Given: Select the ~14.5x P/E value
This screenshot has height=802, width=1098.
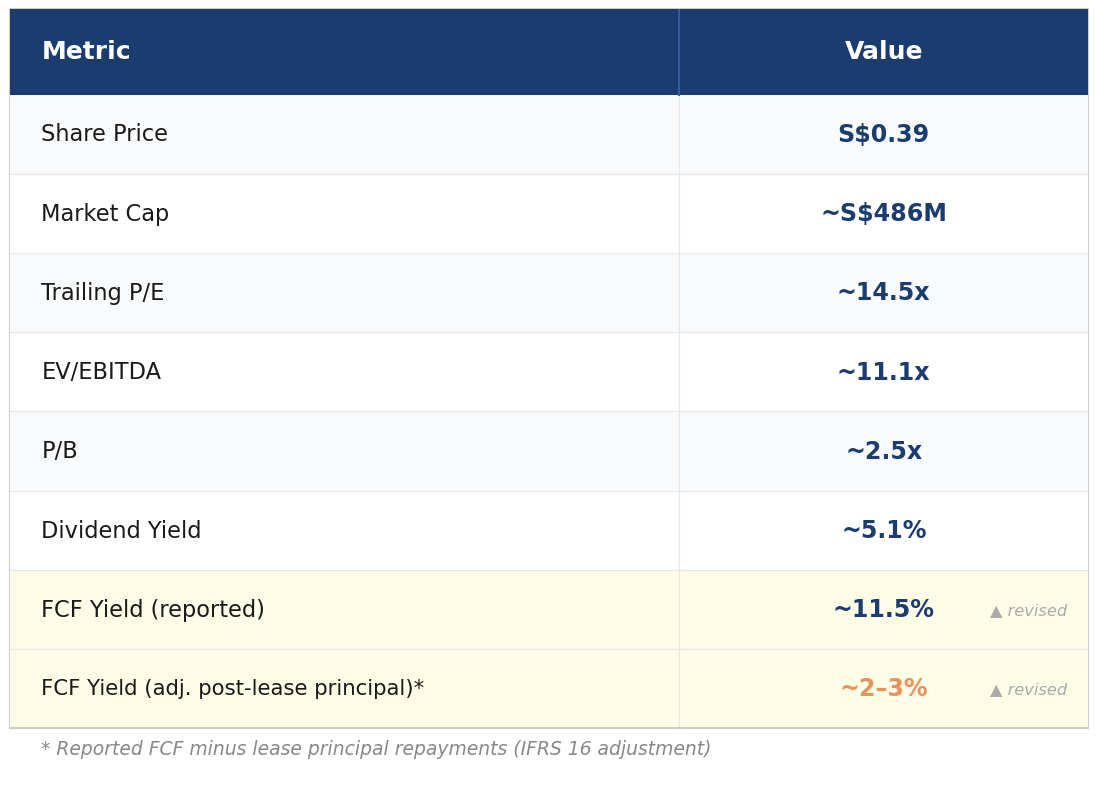Looking at the screenshot, I should point(883,292).
